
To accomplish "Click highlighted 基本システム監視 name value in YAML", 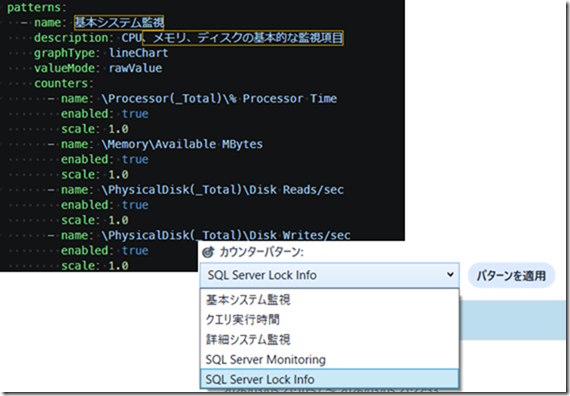I will (x=119, y=23).
